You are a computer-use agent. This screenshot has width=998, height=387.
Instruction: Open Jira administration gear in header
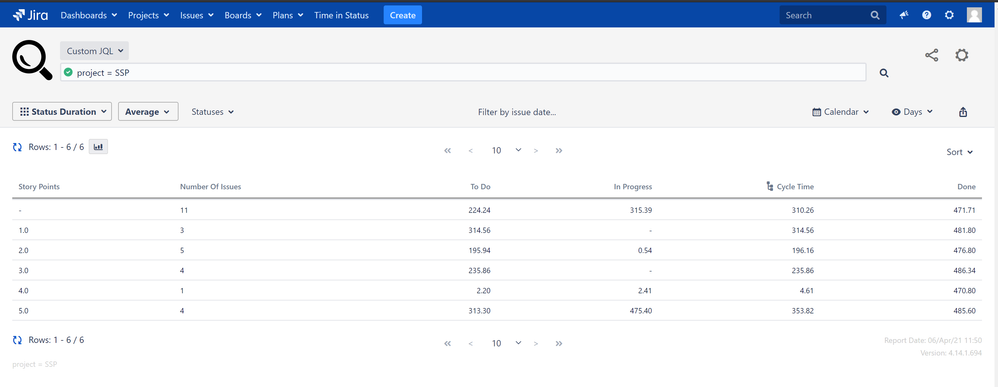point(949,15)
